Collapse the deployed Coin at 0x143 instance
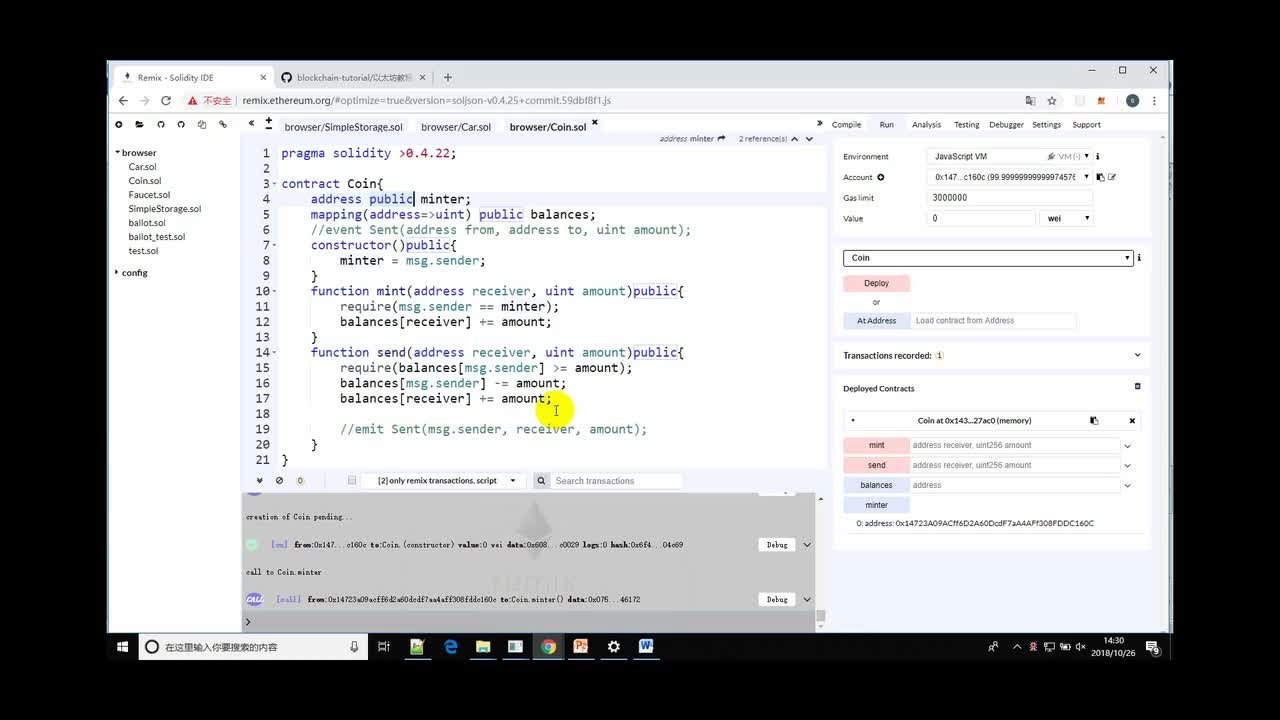The image size is (1280, 720). coord(853,421)
